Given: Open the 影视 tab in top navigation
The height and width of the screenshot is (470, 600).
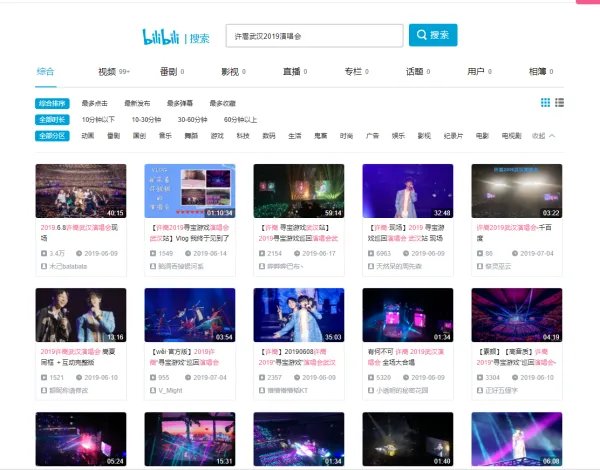Looking at the screenshot, I should [233, 72].
